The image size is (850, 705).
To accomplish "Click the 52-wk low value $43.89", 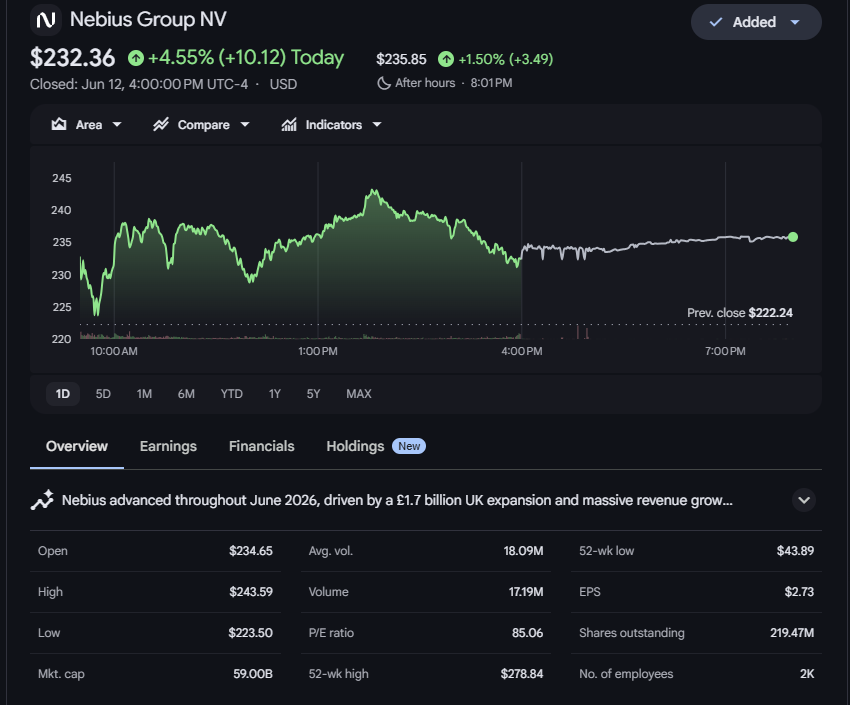I will pyautogui.click(x=795, y=551).
